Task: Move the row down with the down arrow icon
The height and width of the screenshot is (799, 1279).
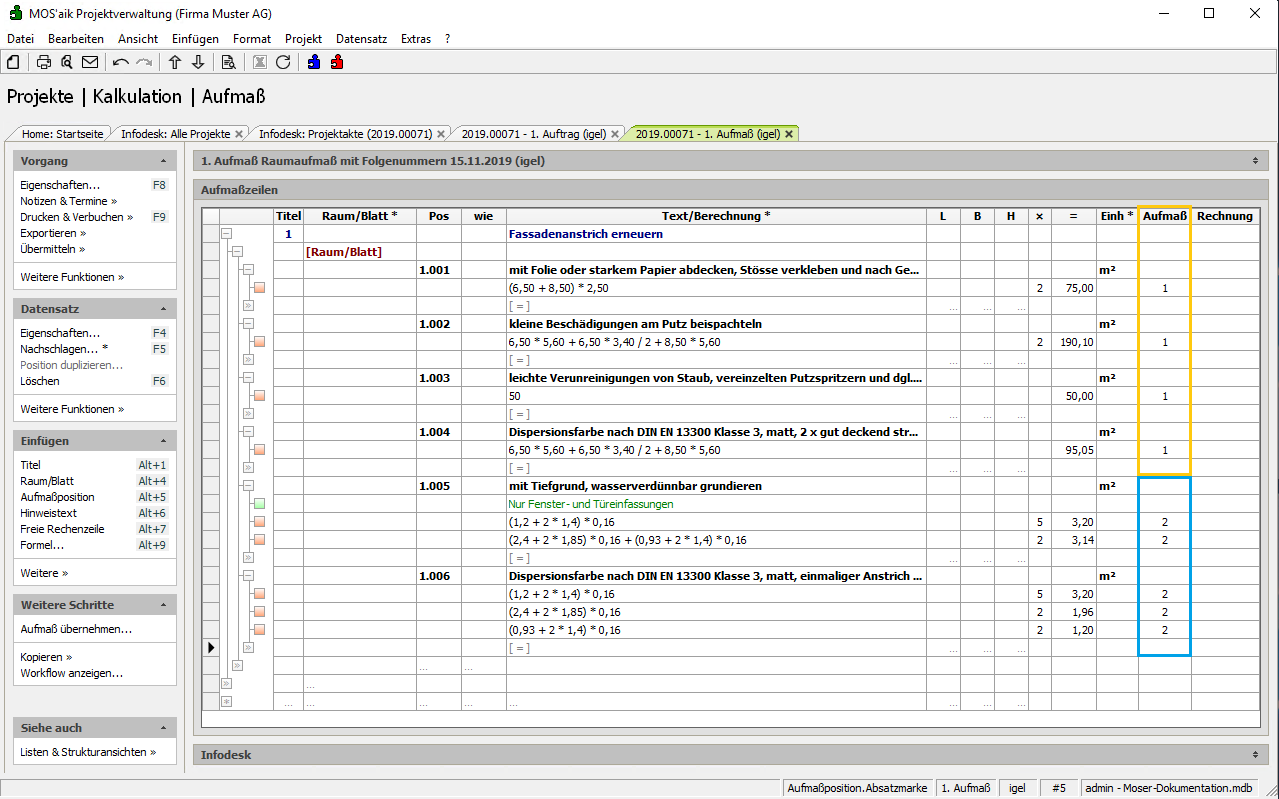Action: (198, 62)
